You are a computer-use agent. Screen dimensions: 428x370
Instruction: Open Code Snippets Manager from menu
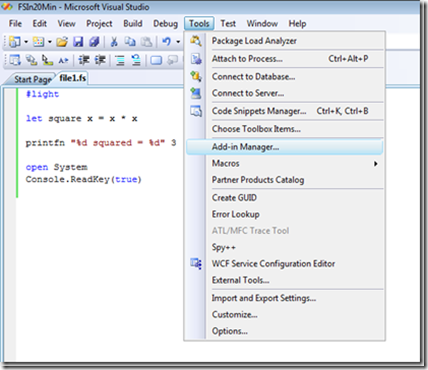click(x=285, y=111)
